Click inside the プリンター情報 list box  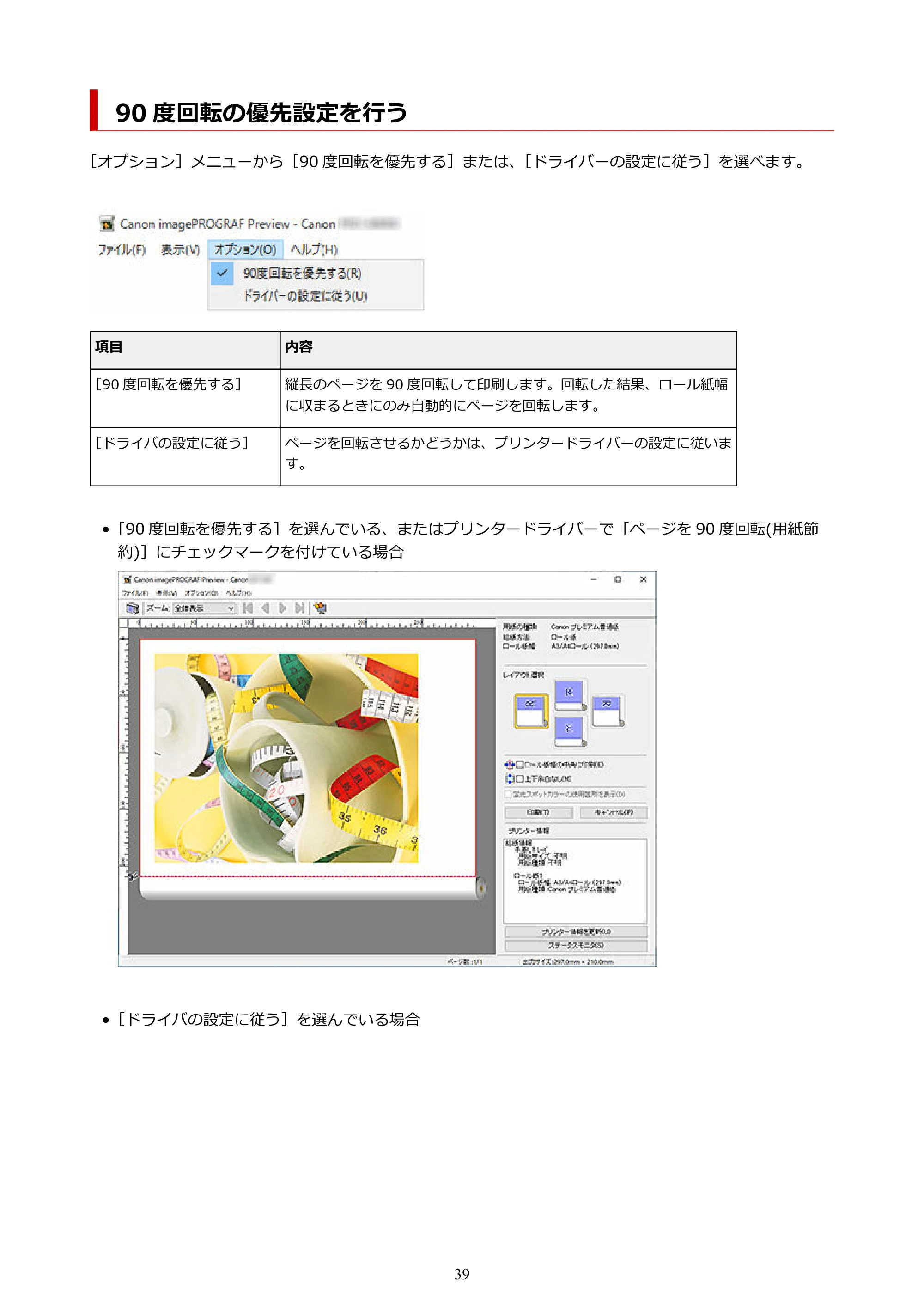(576, 881)
